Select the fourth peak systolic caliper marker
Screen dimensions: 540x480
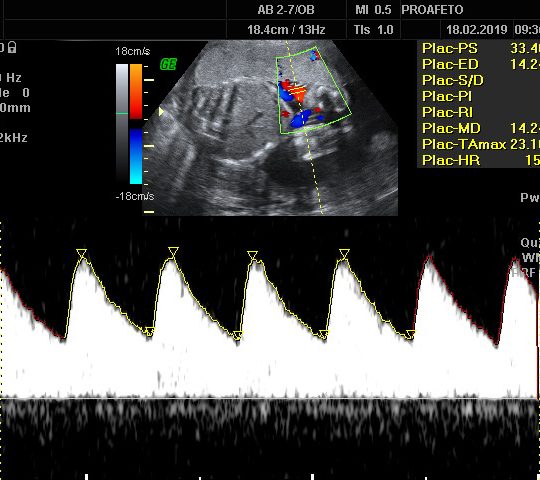[x=344, y=253]
